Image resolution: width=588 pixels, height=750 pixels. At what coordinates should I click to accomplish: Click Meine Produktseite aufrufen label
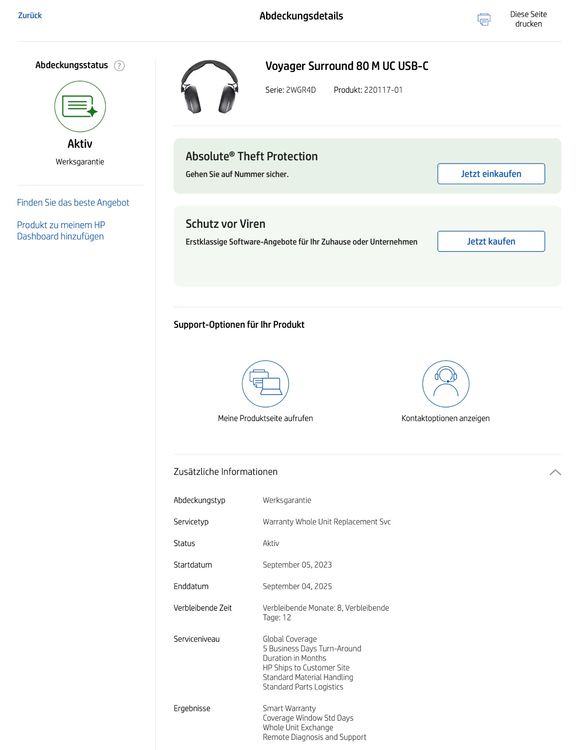coord(265,418)
